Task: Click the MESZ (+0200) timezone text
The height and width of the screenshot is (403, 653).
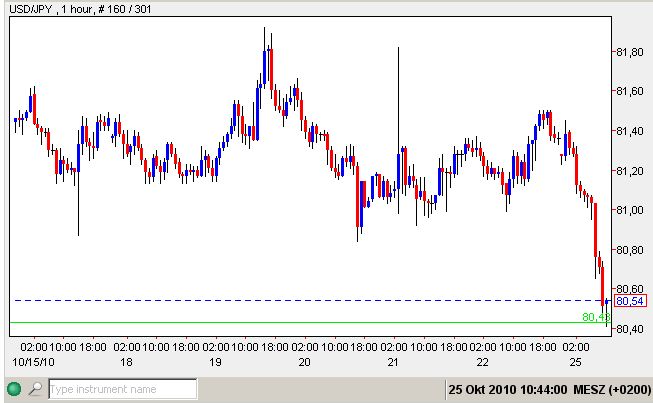Action: pyautogui.click(x=612, y=390)
